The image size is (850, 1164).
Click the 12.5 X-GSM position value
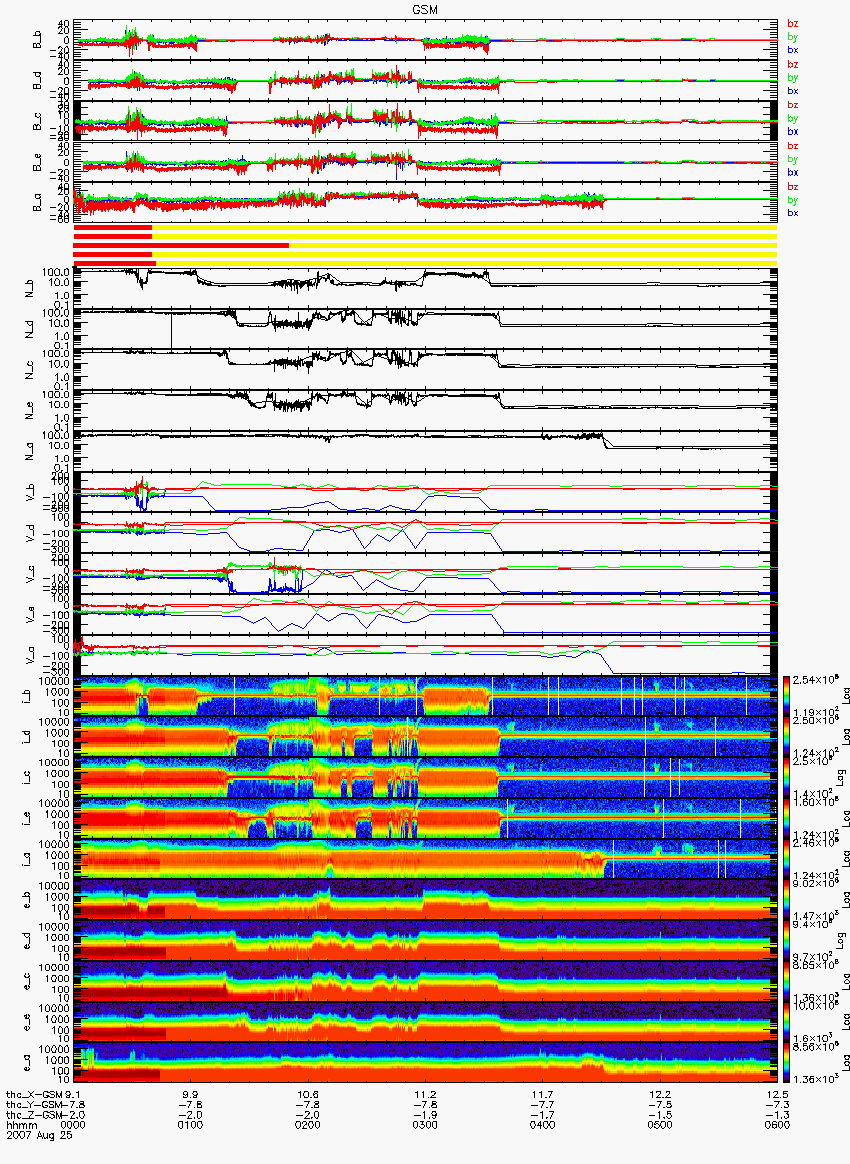777,1094
